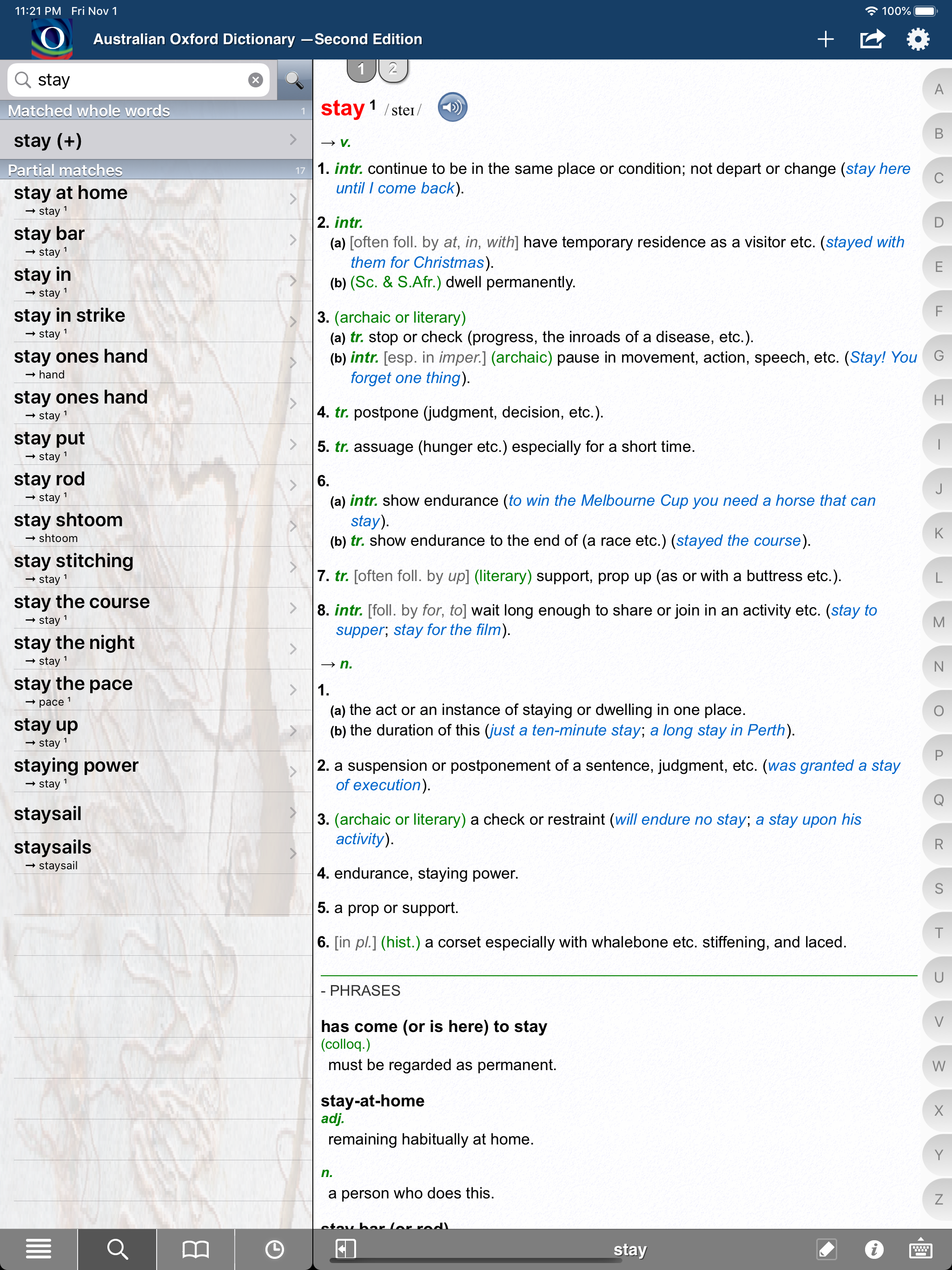Click 'stay-at-home' phrase heading
The height and width of the screenshot is (1270, 952).
point(373,1101)
